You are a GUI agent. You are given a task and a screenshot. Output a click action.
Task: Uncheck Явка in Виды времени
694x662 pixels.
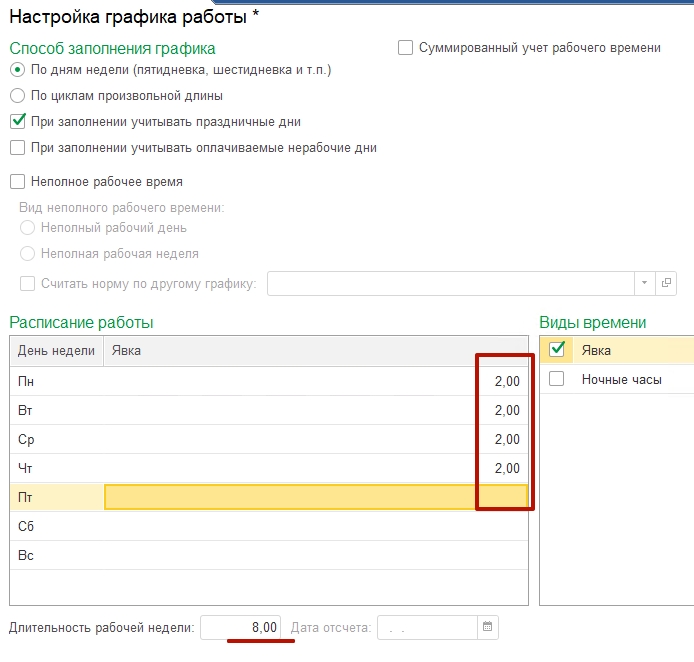tap(556, 350)
